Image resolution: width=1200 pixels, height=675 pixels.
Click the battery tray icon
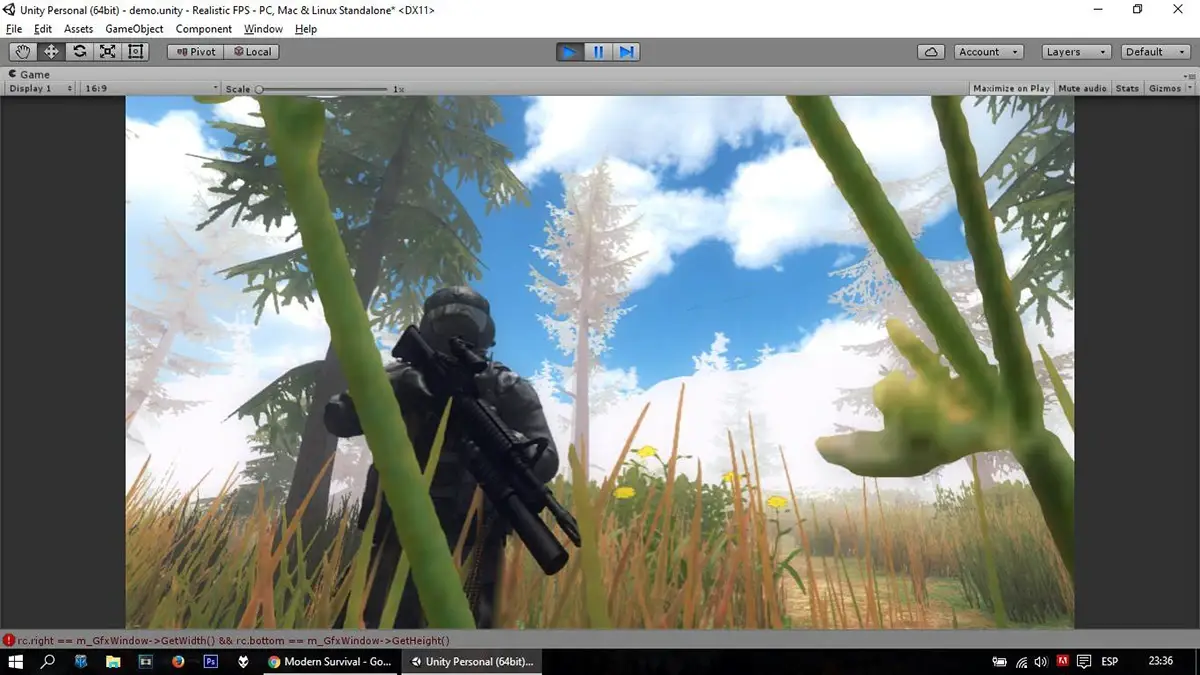(999, 662)
